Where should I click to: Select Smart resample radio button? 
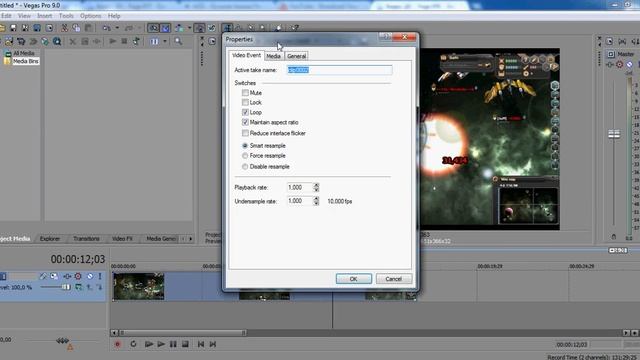pyautogui.click(x=245, y=146)
